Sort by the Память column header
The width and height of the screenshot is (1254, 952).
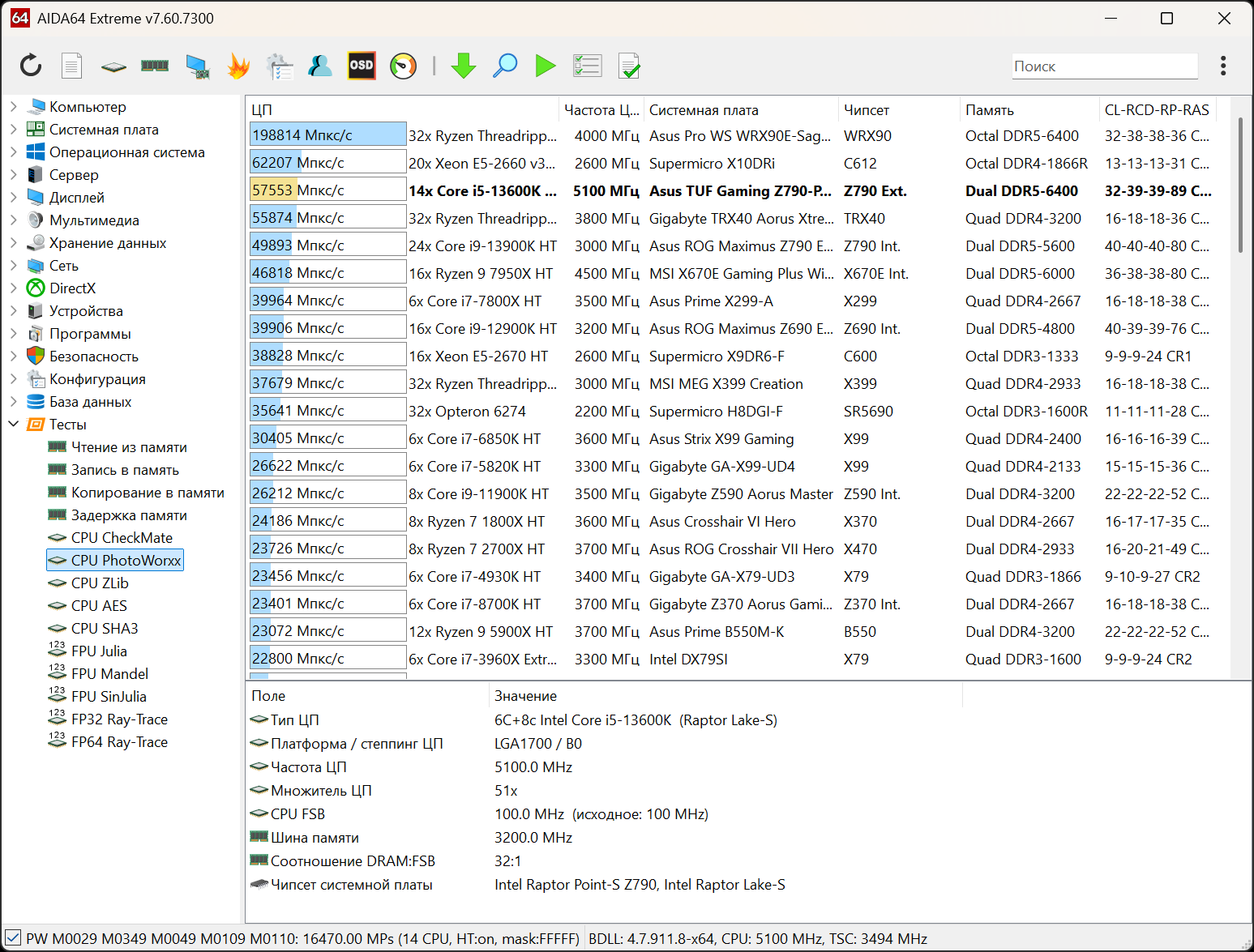pos(1029,109)
